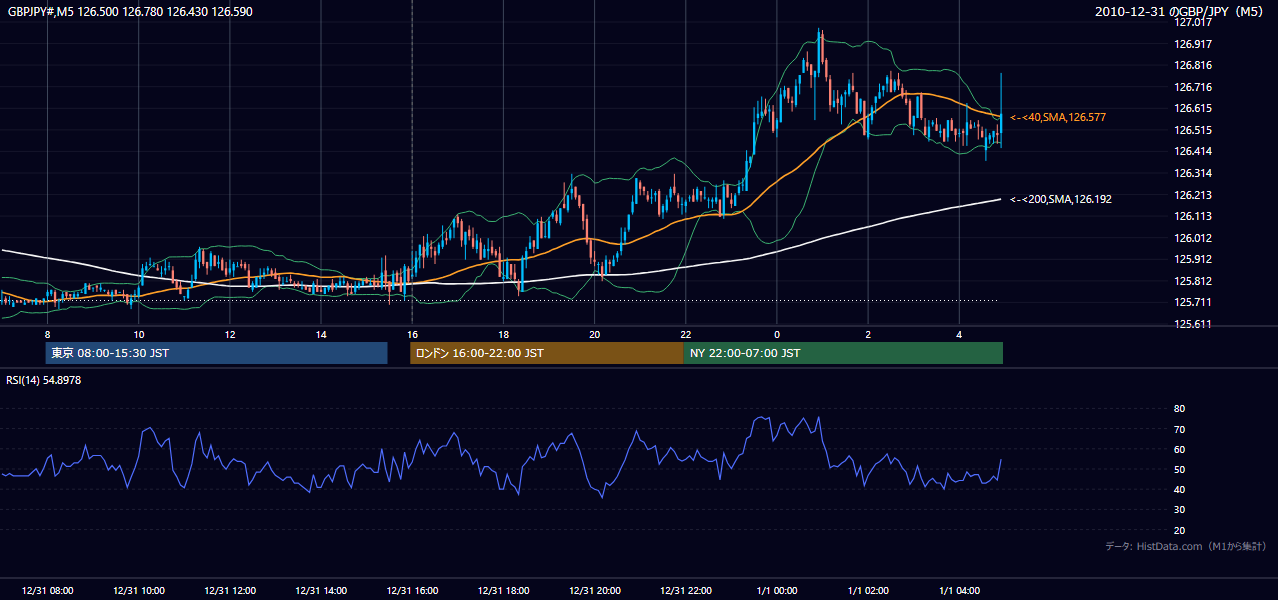Click the 126.314 price axis label
This screenshot has height=600, width=1278.
1193,173
